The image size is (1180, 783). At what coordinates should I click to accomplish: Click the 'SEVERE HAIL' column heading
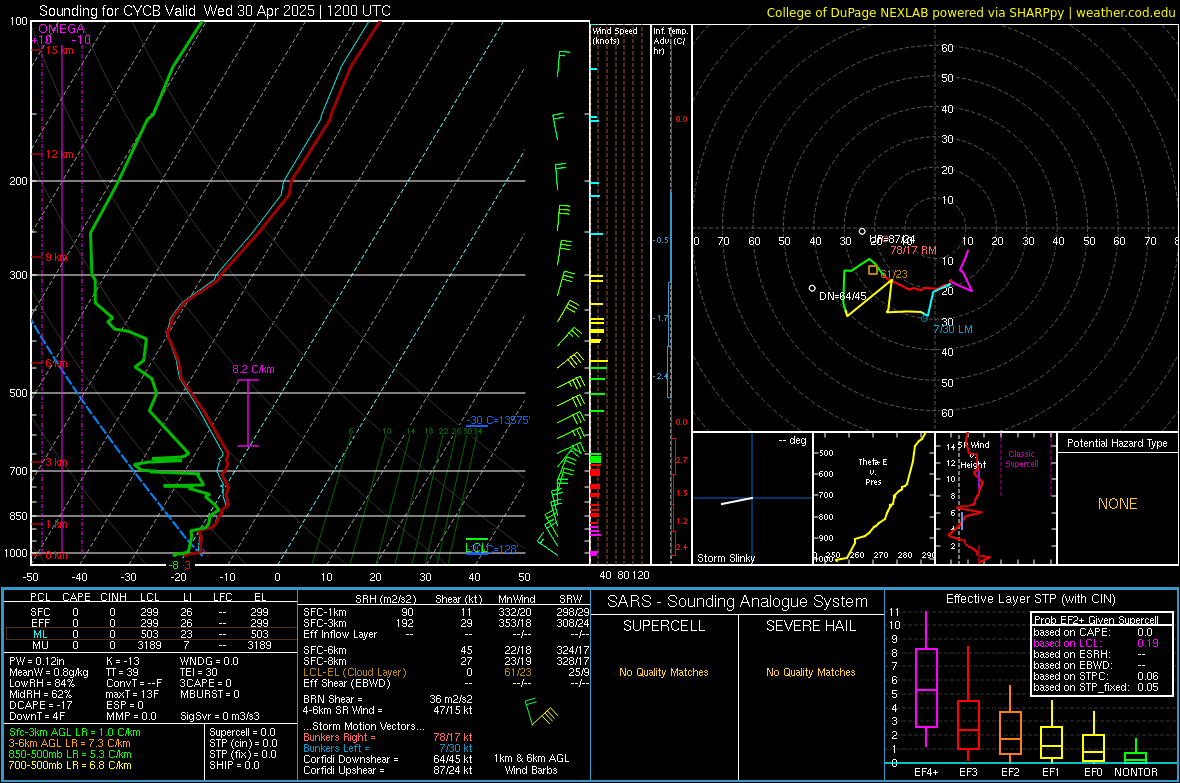point(810,626)
